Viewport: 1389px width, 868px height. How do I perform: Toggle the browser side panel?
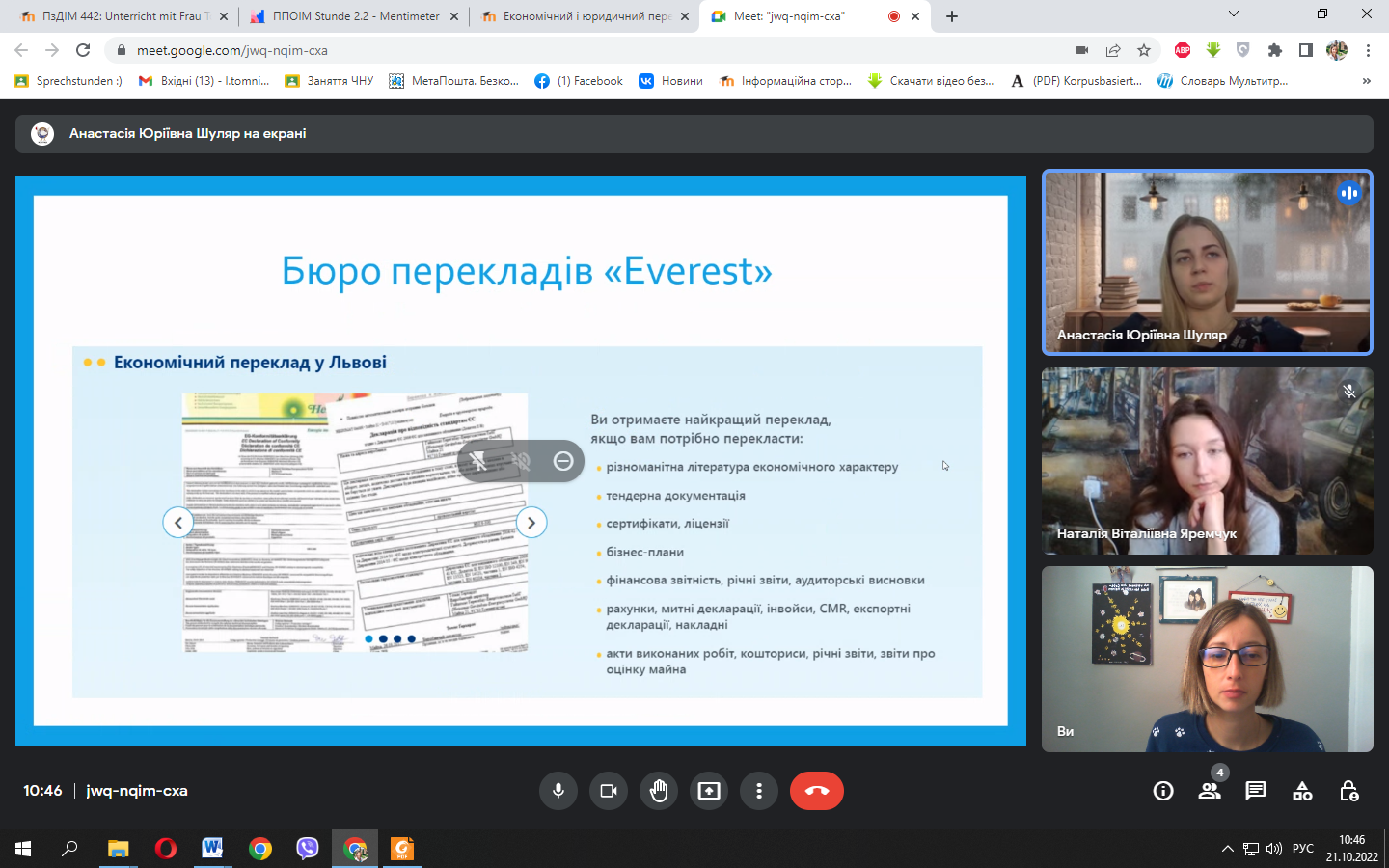(1306, 50)
